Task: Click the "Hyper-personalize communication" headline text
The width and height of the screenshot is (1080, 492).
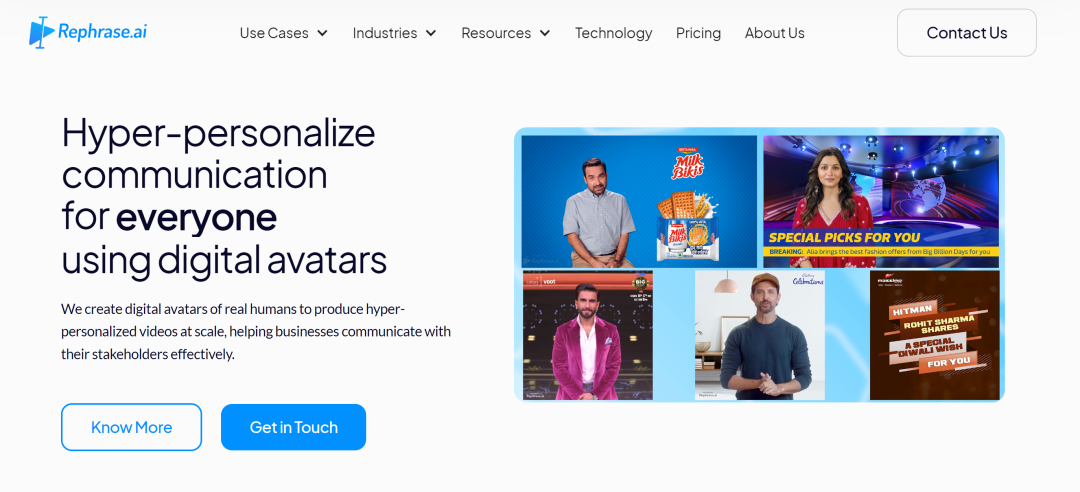Action: 218,154
